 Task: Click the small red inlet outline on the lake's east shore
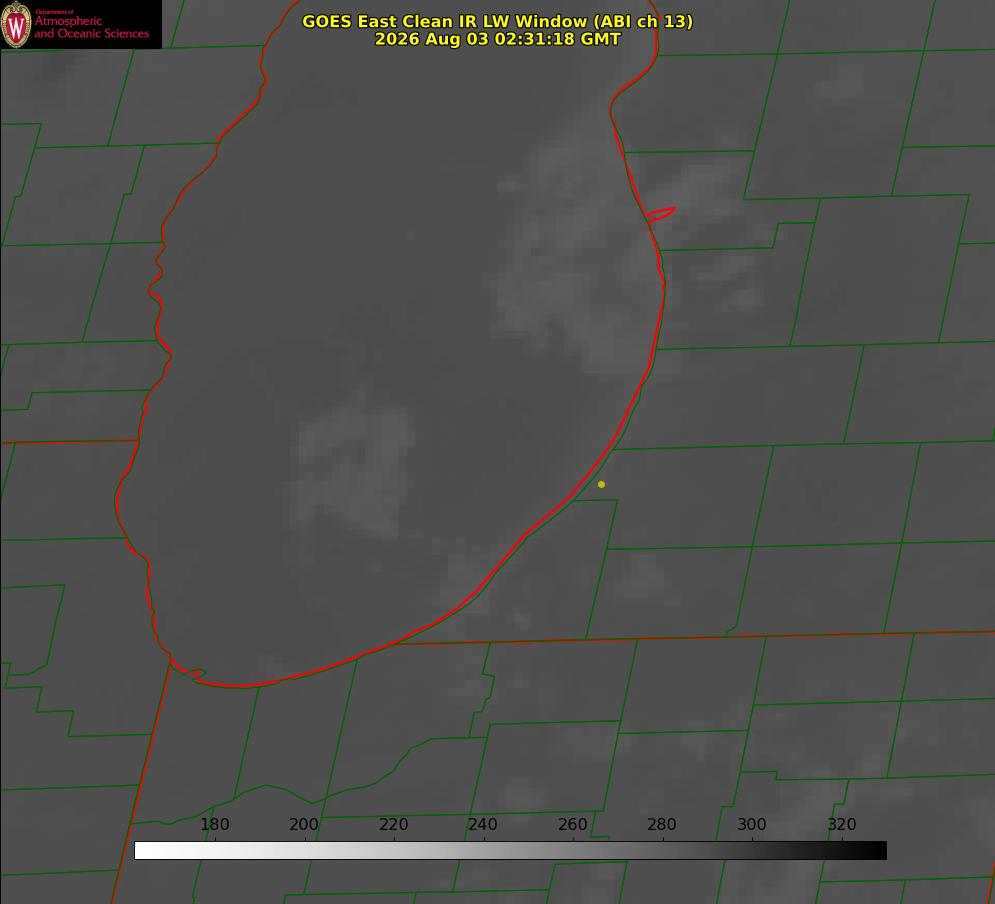coord(660,214)
